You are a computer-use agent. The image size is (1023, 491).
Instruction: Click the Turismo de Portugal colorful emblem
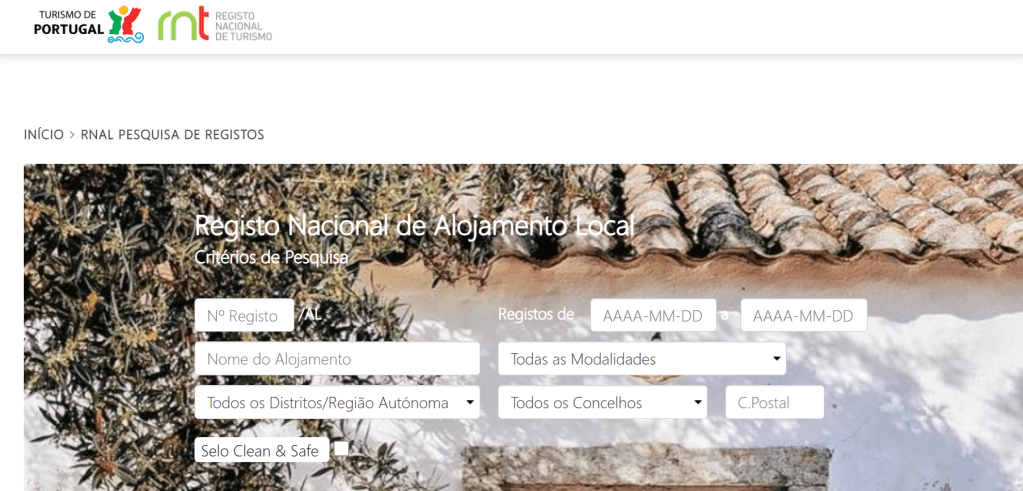pyautogui.click(x=125, y=25)
